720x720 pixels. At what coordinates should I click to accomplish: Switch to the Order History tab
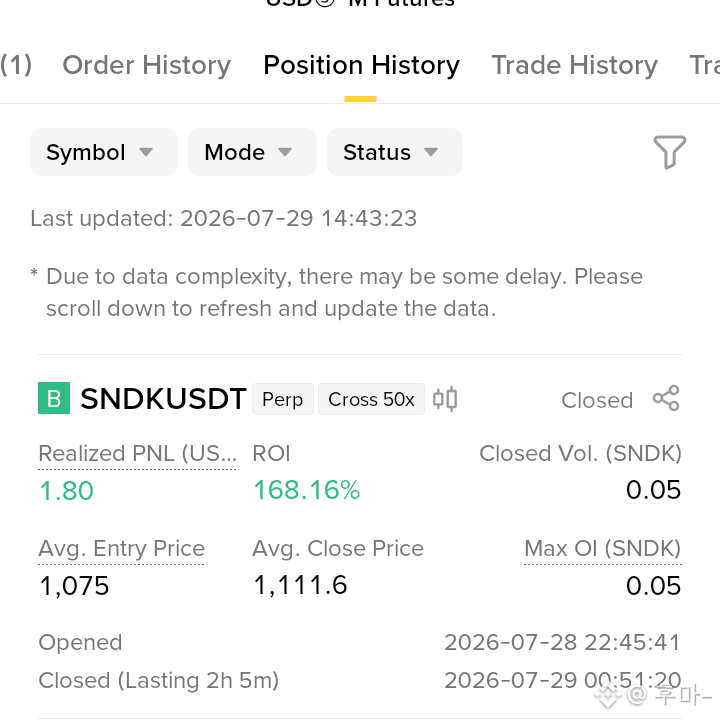pyautogui.click(x=146, y=65)
